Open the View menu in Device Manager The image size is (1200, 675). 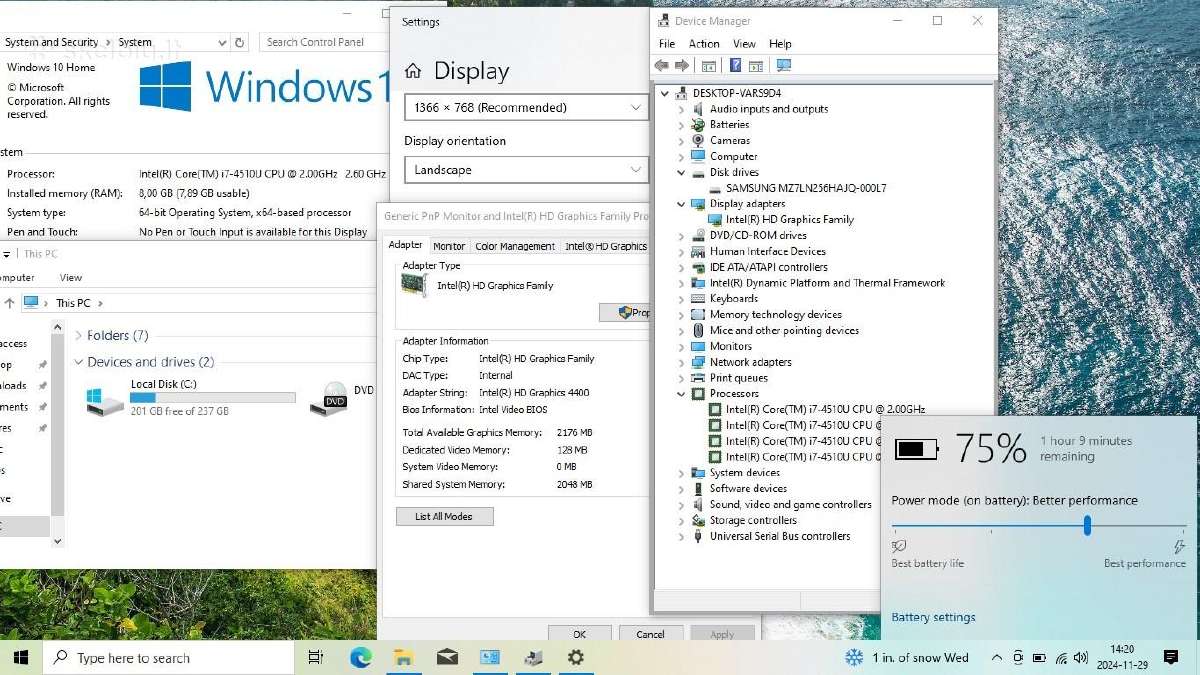point(744,44)
